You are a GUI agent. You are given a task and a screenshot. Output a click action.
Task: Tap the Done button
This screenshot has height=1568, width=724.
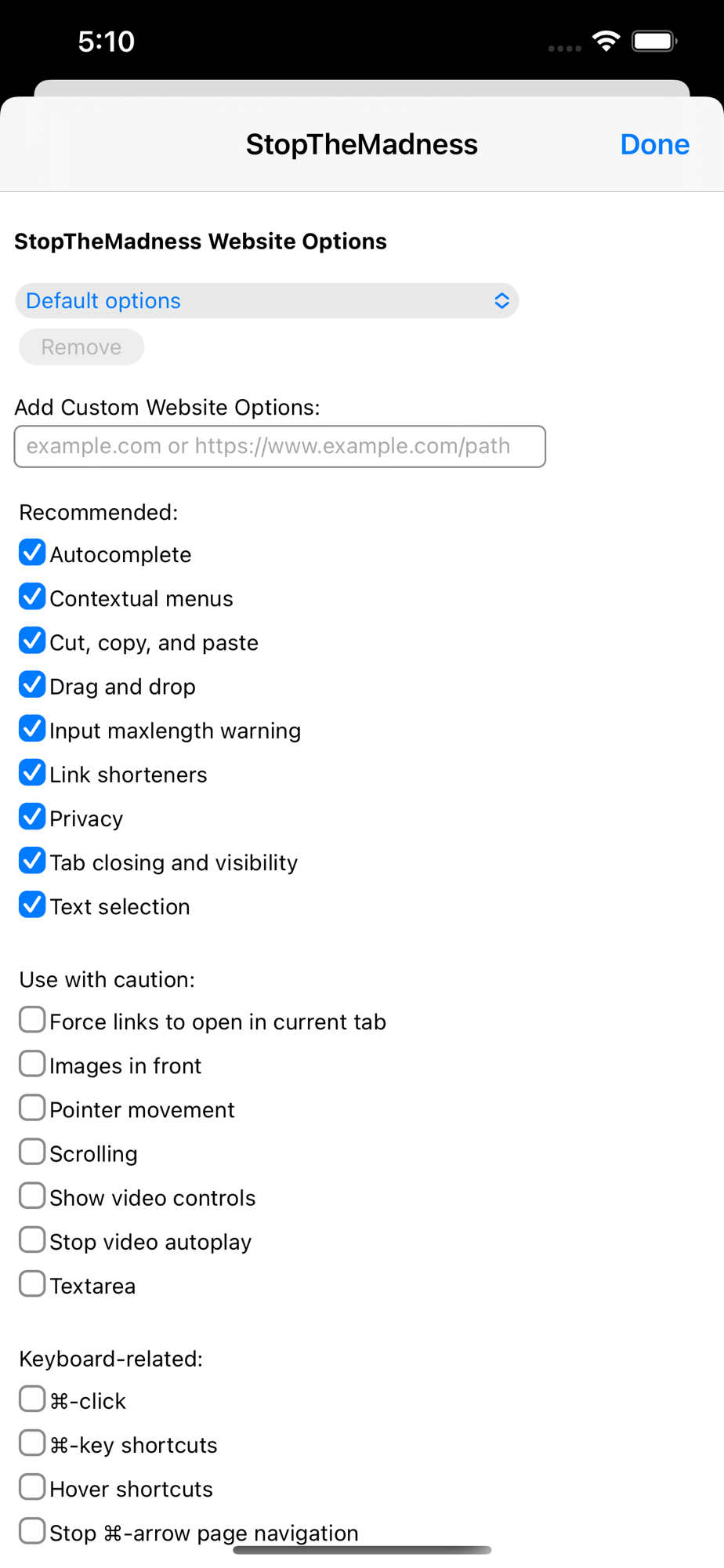point(654,144)
